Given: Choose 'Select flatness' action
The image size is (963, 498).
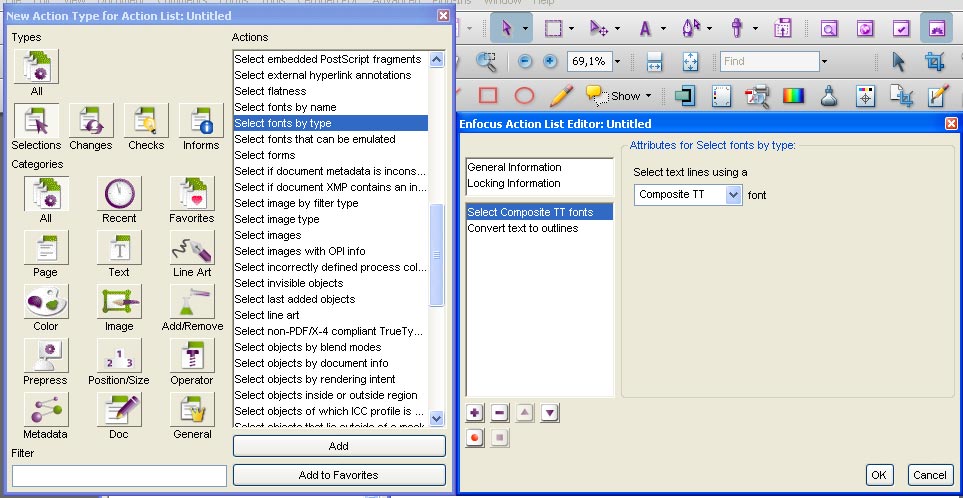Looking at the screenshot, I should 331,91.
